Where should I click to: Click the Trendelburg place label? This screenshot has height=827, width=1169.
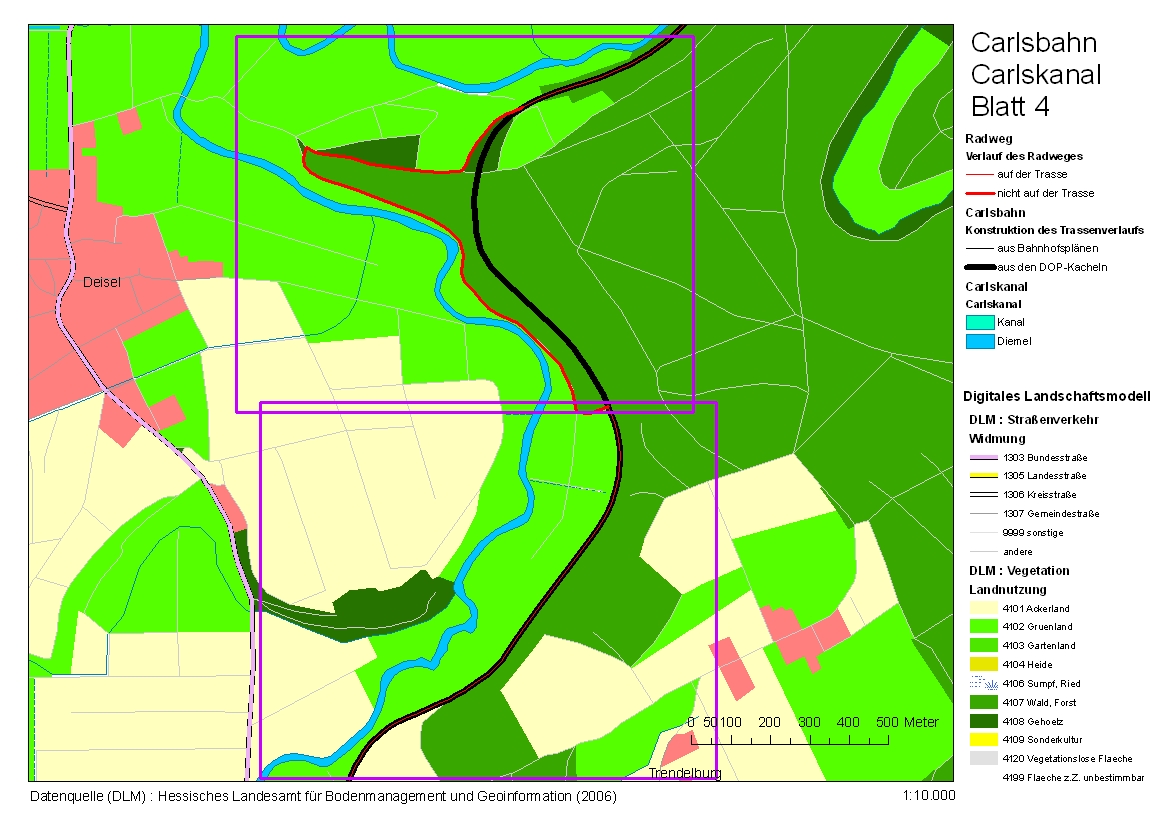[x=685, y=773]
